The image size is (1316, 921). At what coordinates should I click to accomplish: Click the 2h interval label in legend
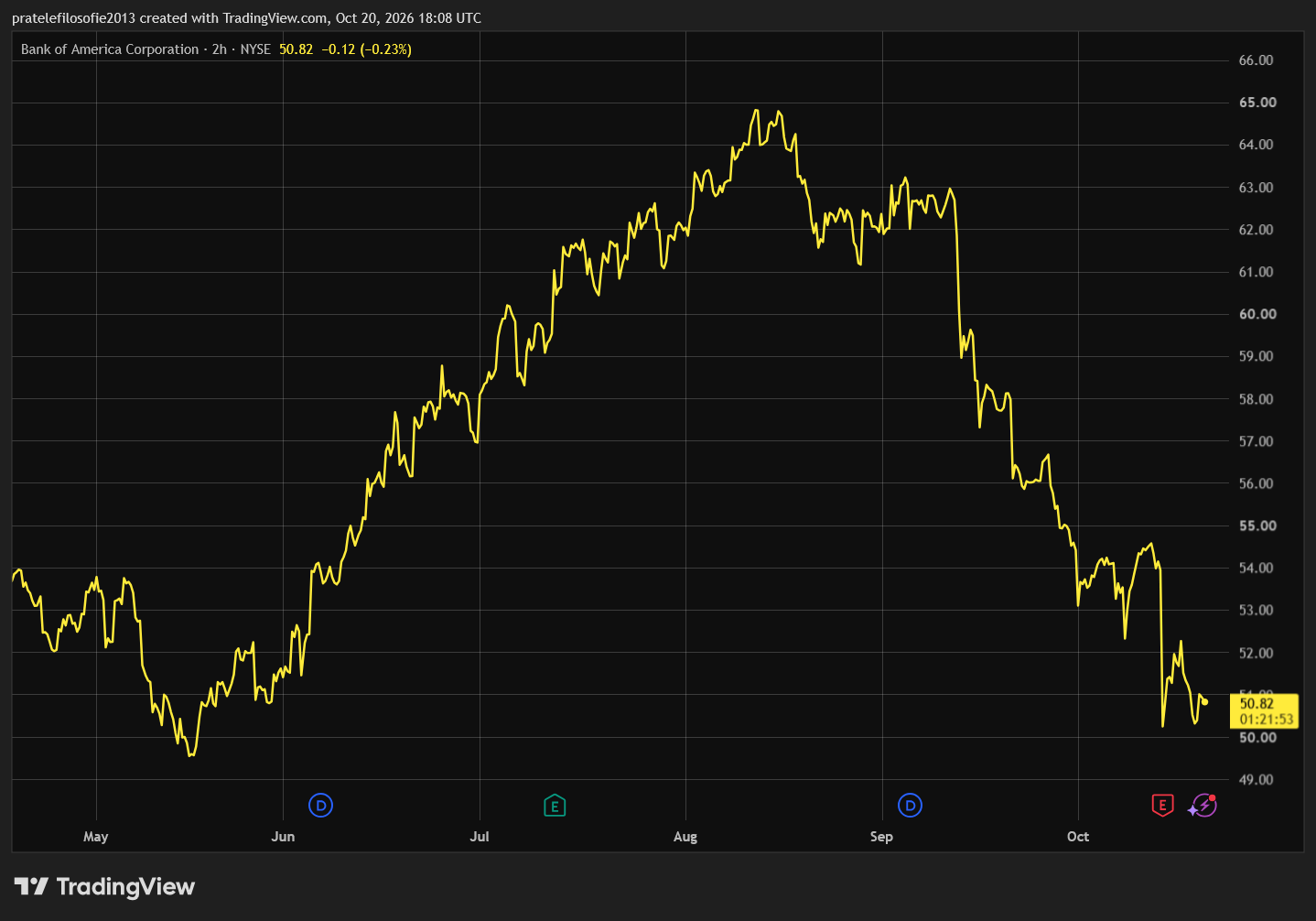pos(220,49)
